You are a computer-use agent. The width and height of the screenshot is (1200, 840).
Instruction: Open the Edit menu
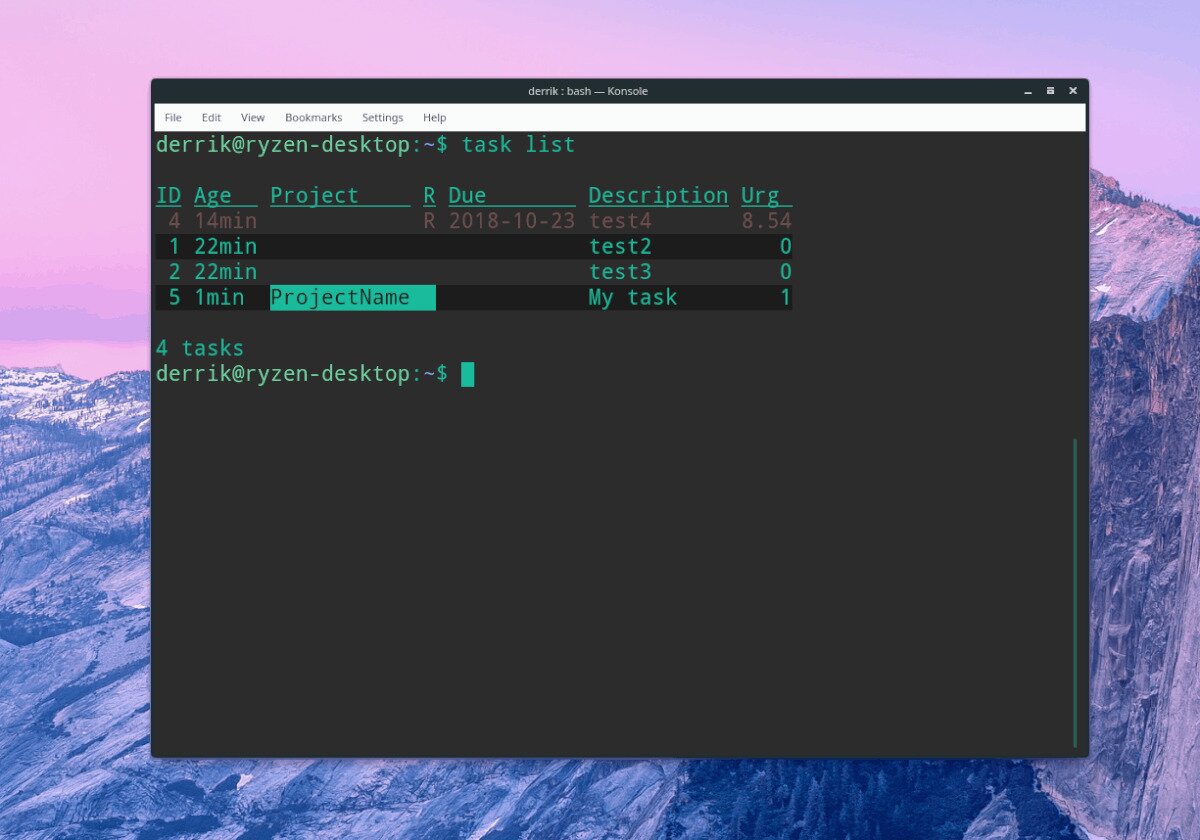pyautogui.click(x=211, y=117)
